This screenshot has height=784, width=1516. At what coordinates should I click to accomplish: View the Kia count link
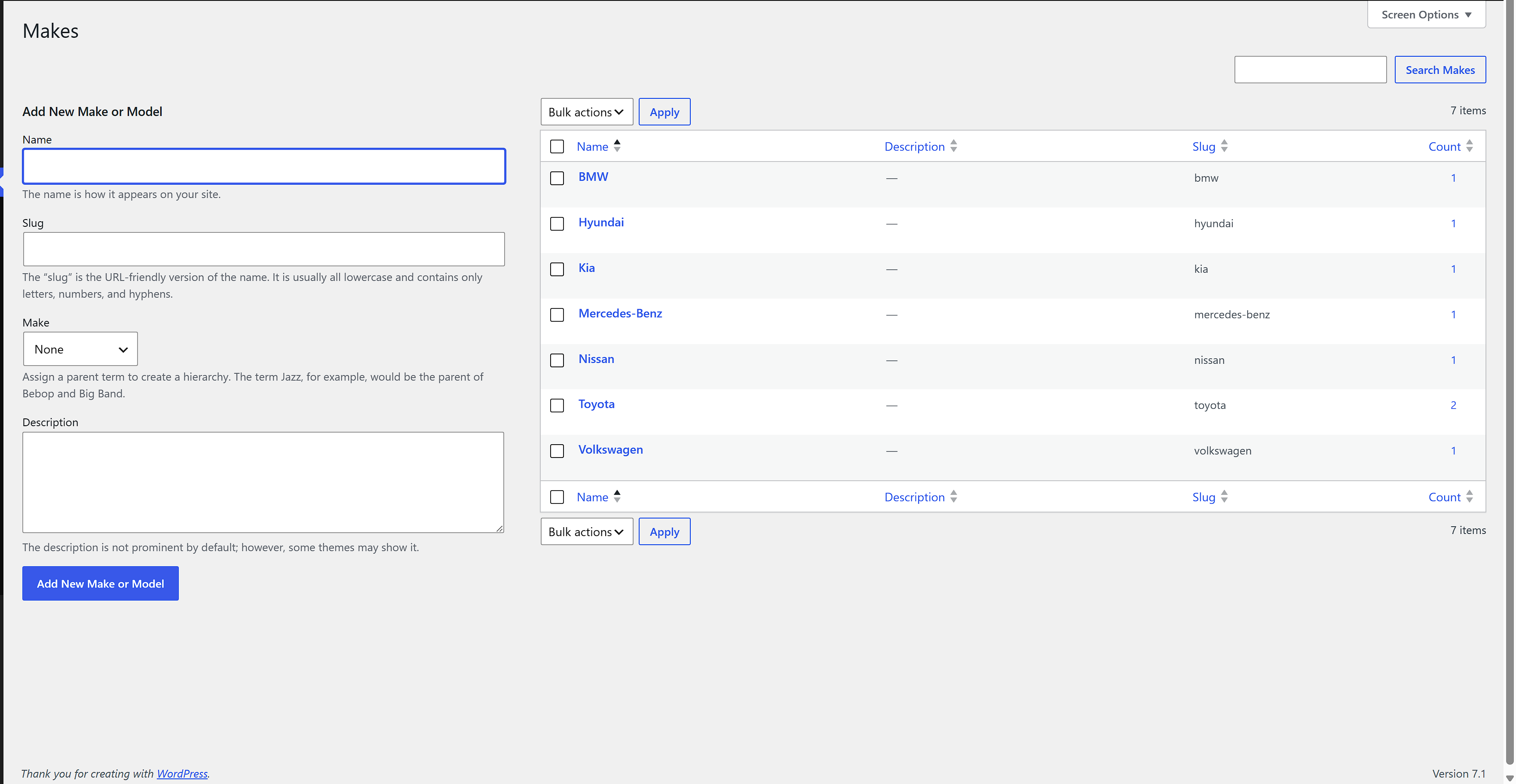tap(1453, 269)
